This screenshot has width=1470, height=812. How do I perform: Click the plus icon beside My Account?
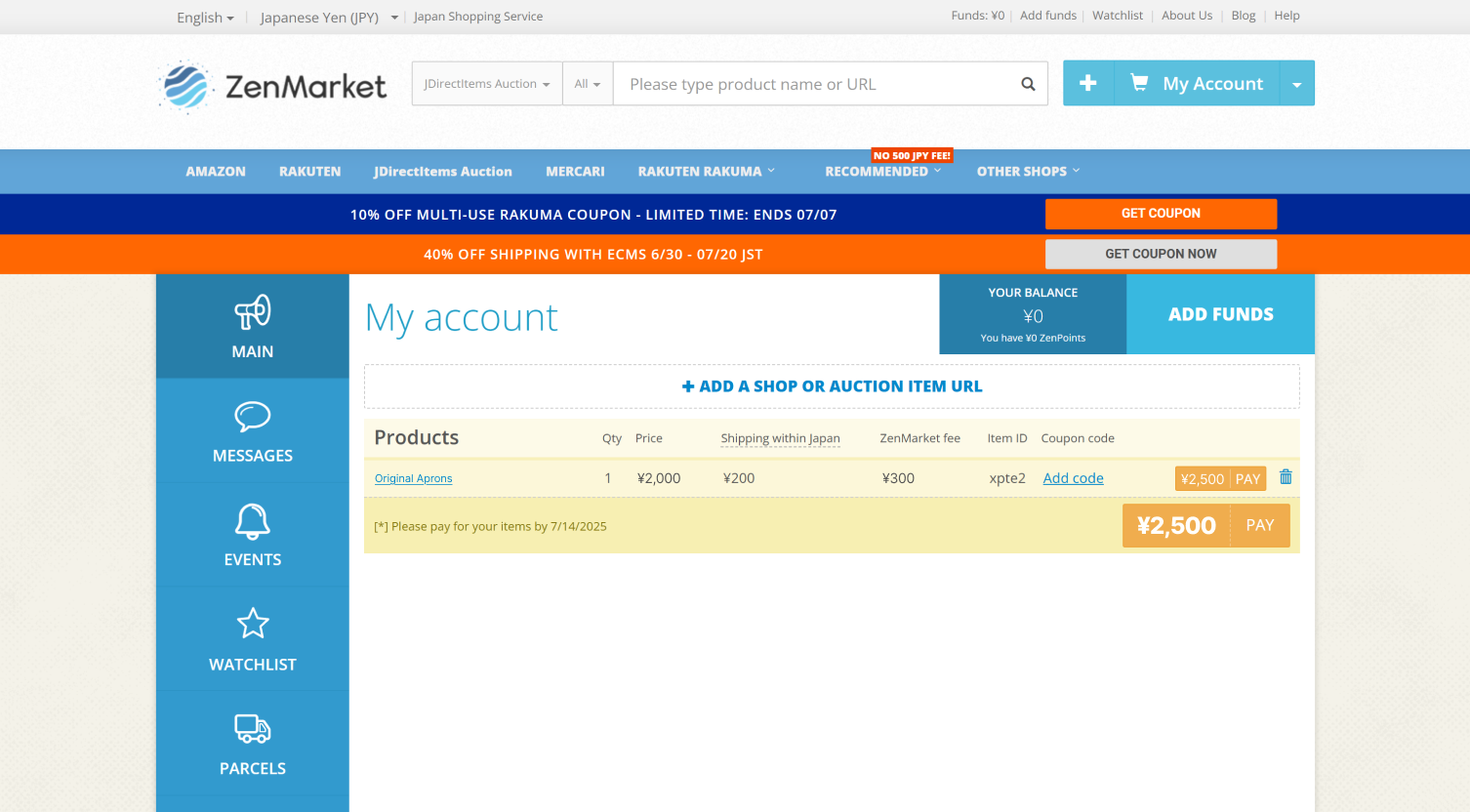tap(1087, 84)
